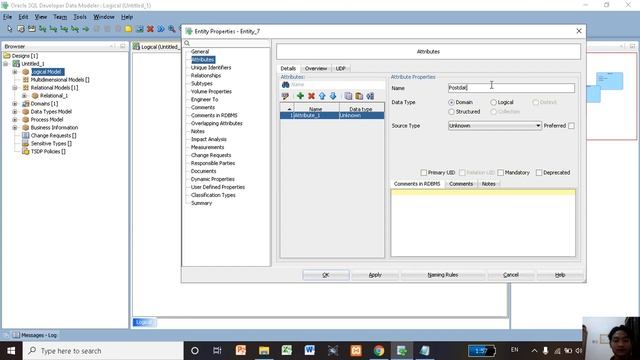Open the Window menu
This screenshot has height=360, width=640.
104,17
